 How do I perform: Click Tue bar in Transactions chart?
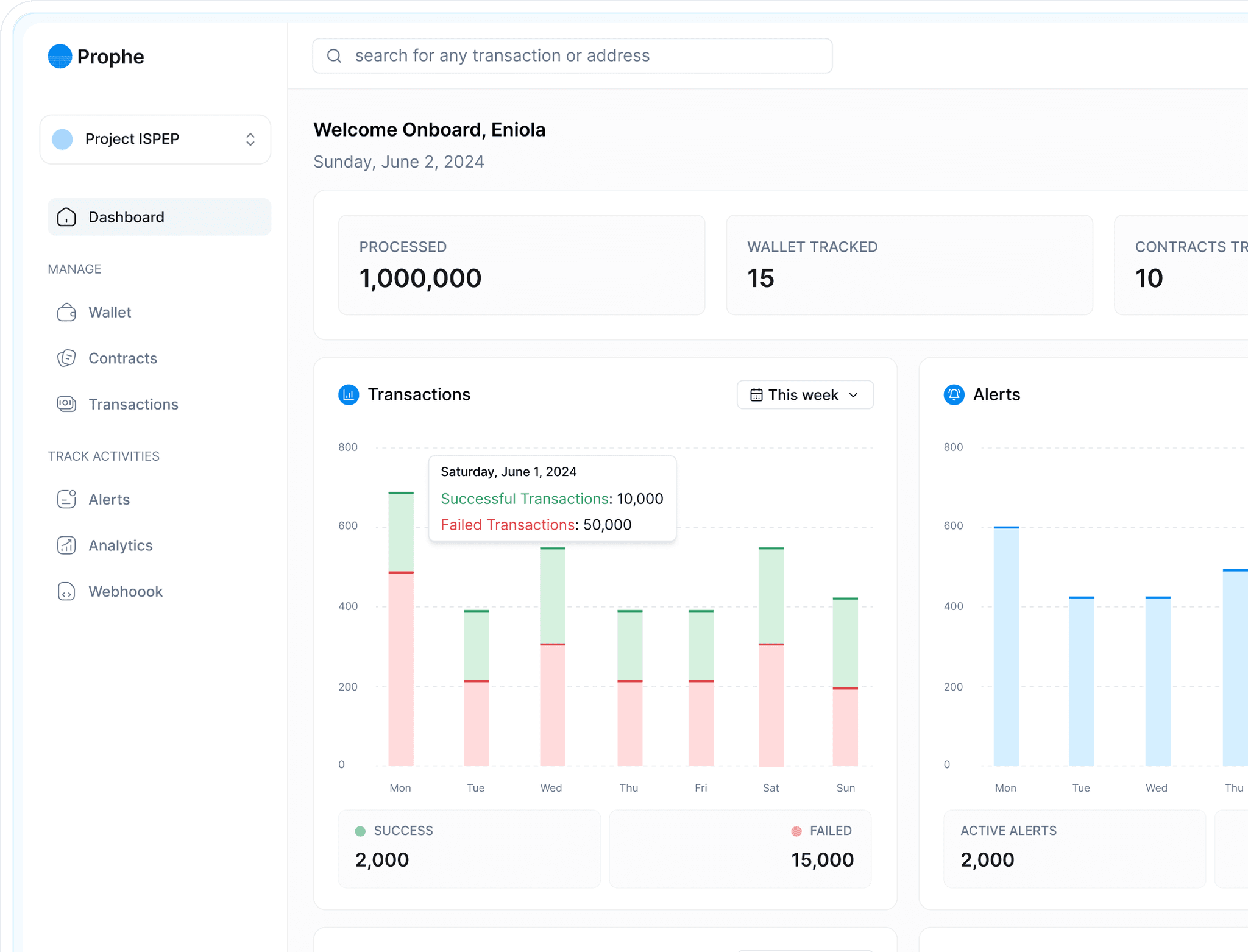coord(476,688)
